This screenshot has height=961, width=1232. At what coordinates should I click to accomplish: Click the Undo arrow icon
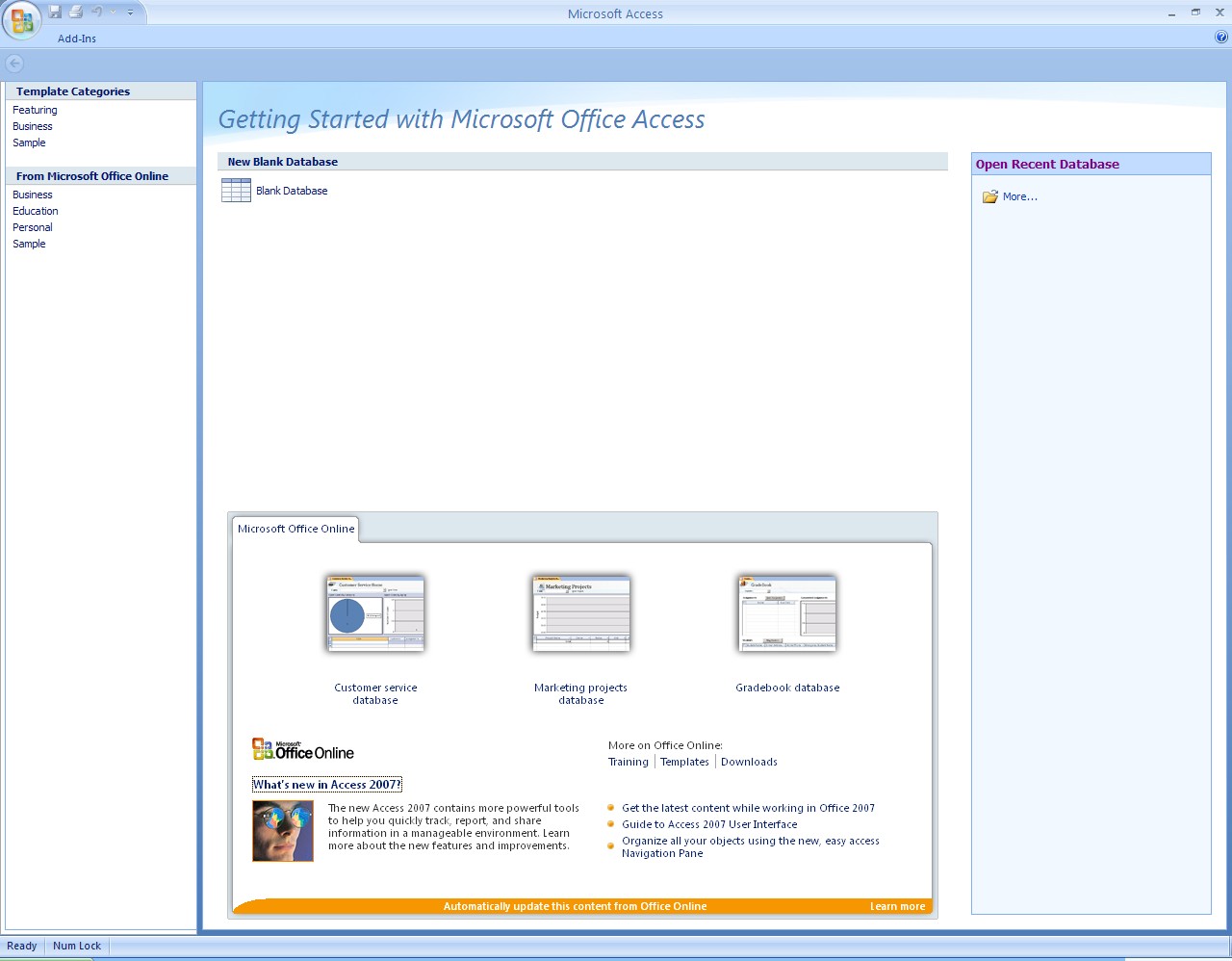click(96, 12)
